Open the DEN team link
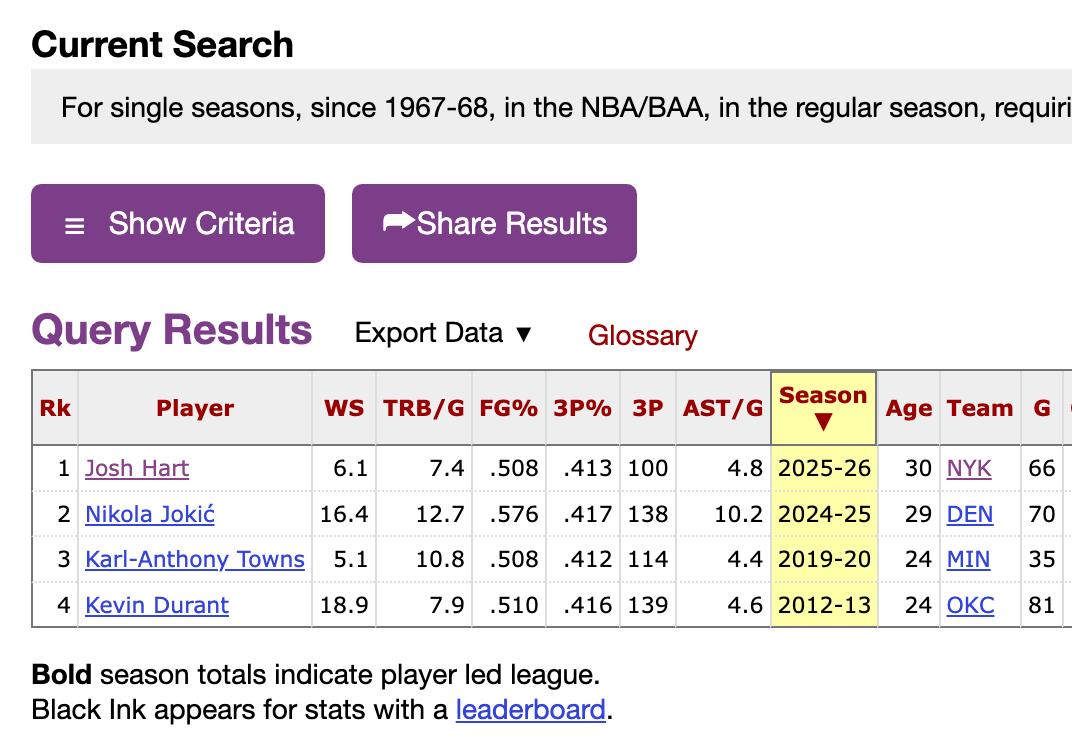This screenshot has width=1072, height=752. coord(969,514)
